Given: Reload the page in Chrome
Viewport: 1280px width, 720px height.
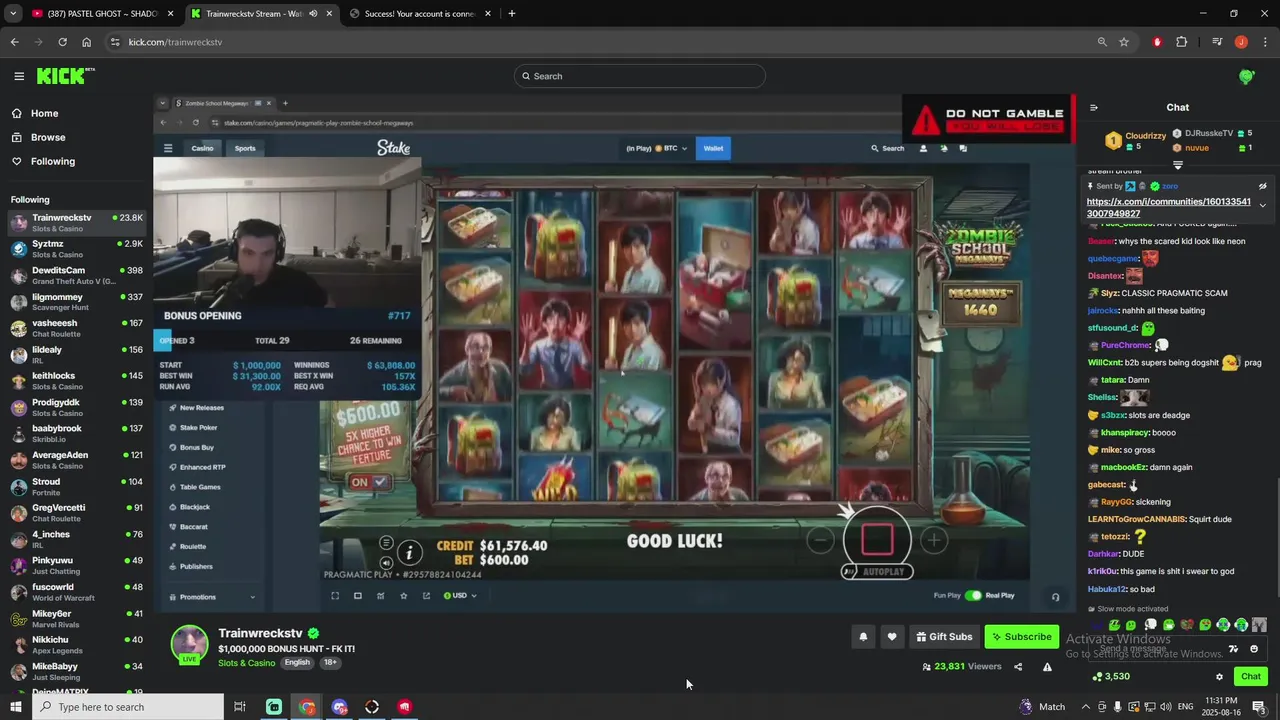Looking at the screenshot, I should [x=62, y=42].
